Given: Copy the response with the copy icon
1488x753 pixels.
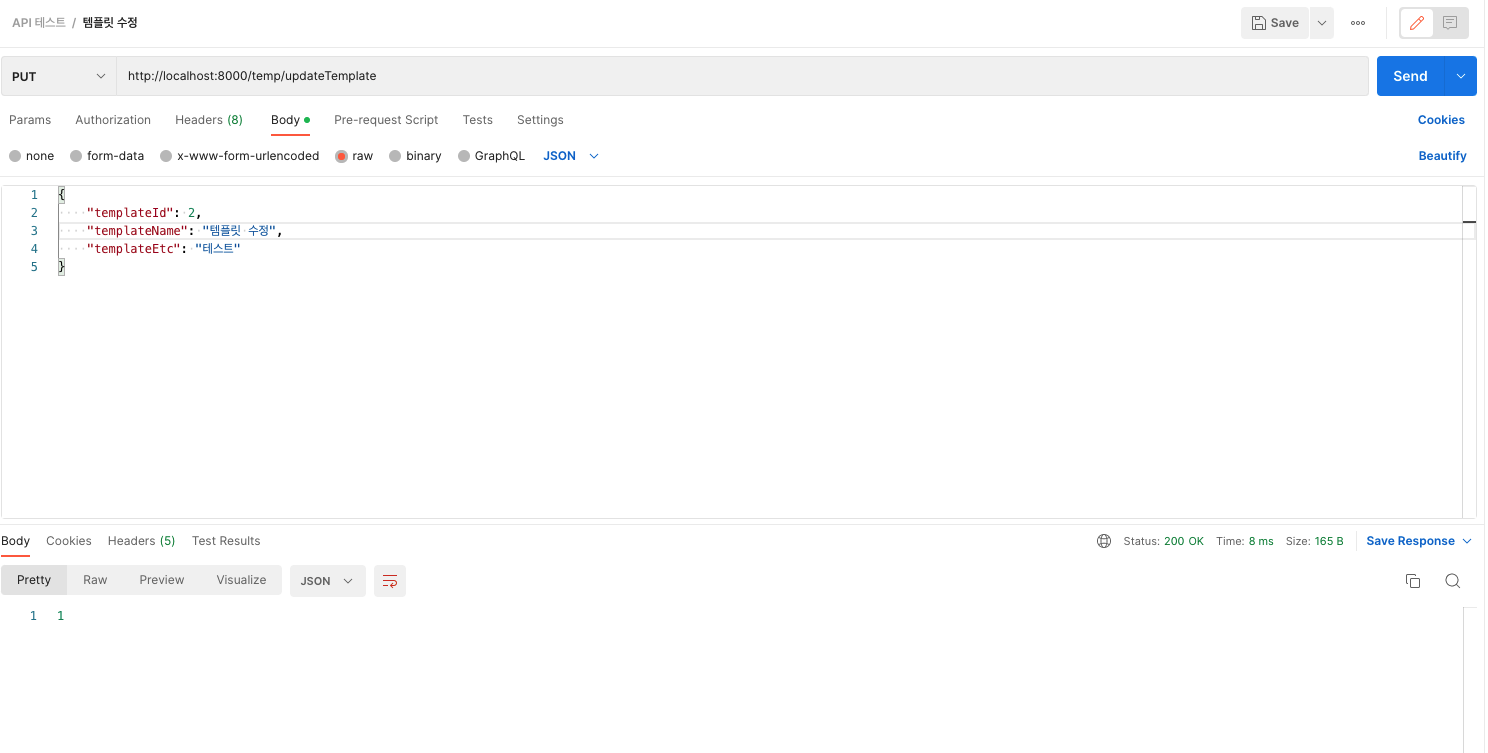Looking at the screenshot, I should [1413, 581].
